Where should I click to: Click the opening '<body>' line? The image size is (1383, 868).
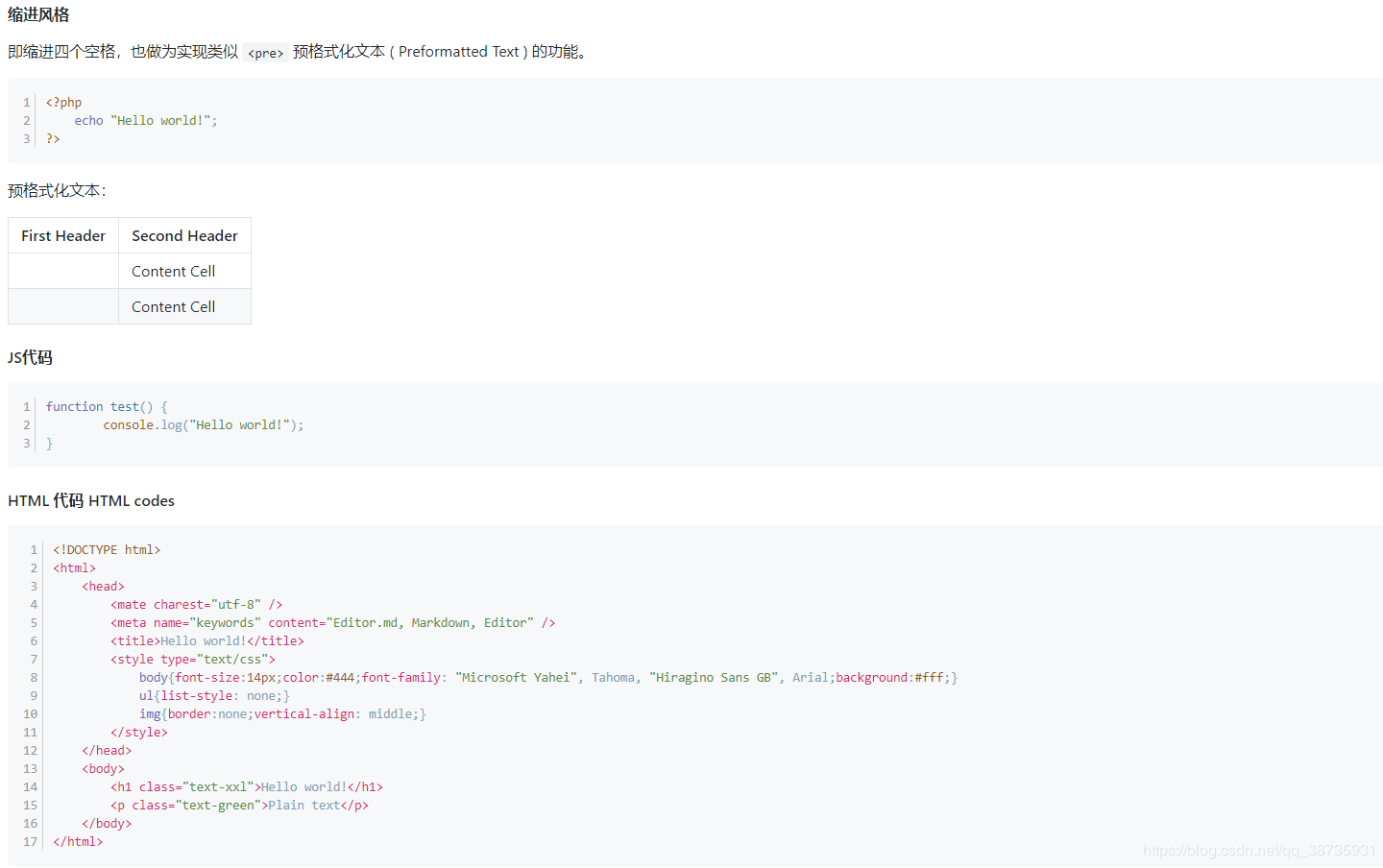[x=103, y=769]
